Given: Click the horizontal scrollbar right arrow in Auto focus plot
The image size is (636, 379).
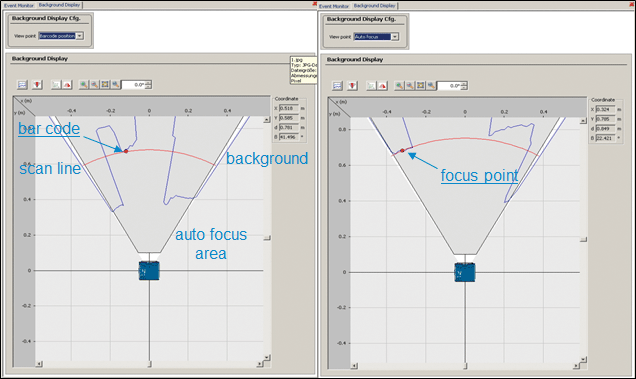Looking at the screenshot, I should tap(576, 366).
